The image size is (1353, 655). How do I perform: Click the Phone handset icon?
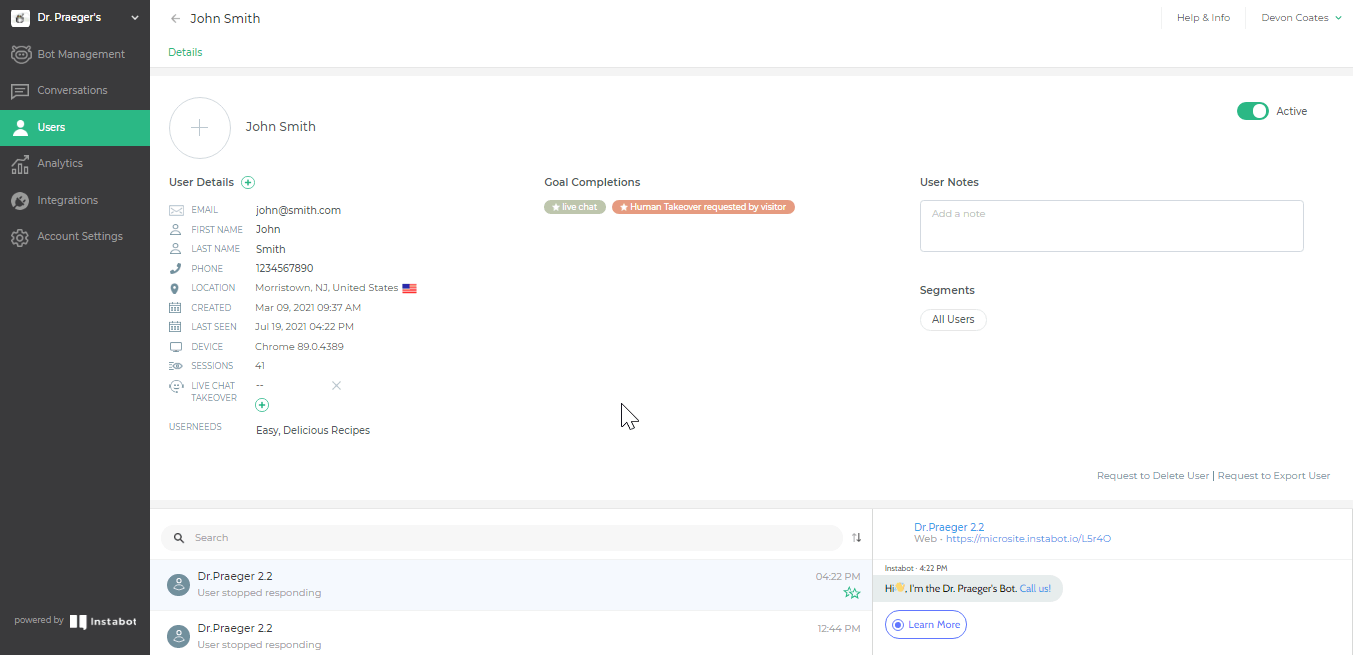click(x=176, y=269)
